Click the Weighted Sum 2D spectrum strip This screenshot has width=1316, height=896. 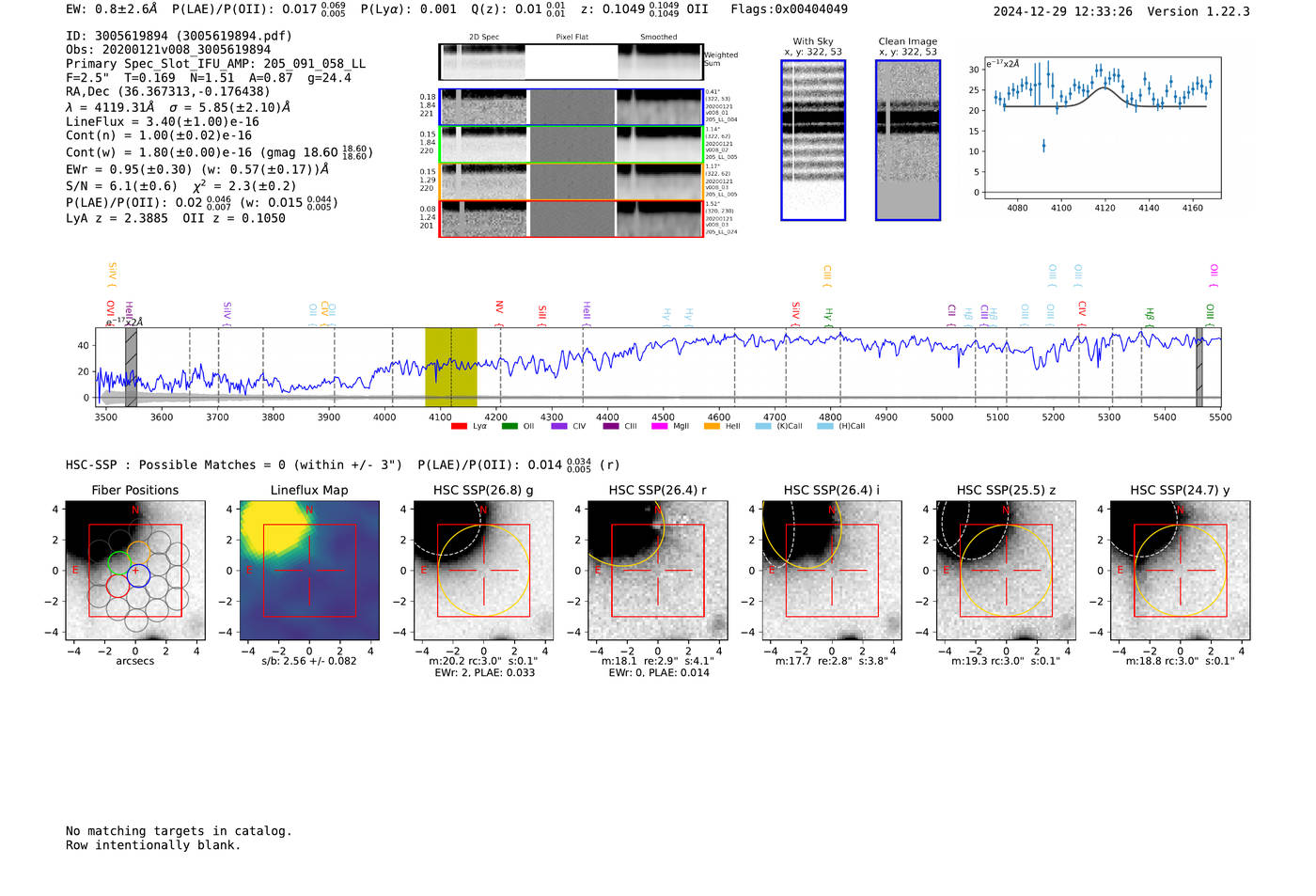[x=572, y=62]
